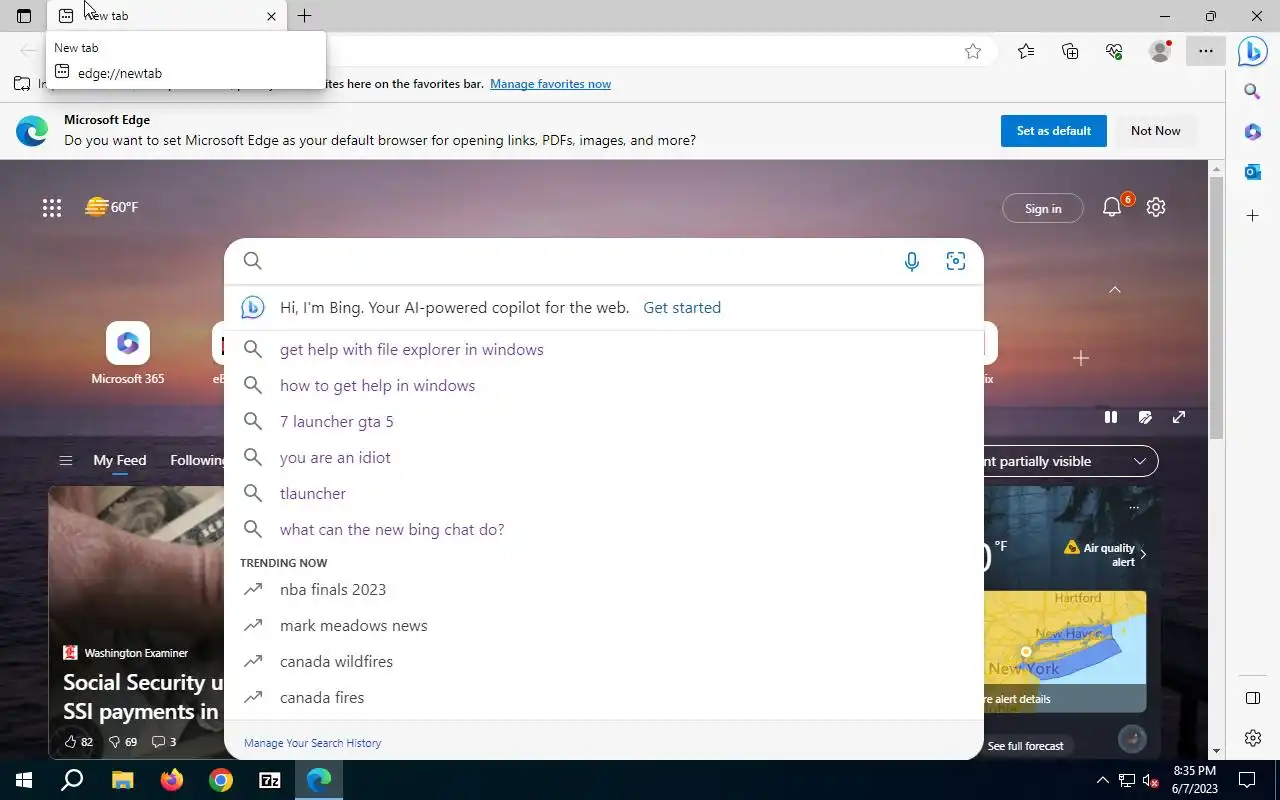Image resolution: width=1280 pixels, height=800 pixels.
Task: Open the profile avatar icon
Action: (1160, 52)
